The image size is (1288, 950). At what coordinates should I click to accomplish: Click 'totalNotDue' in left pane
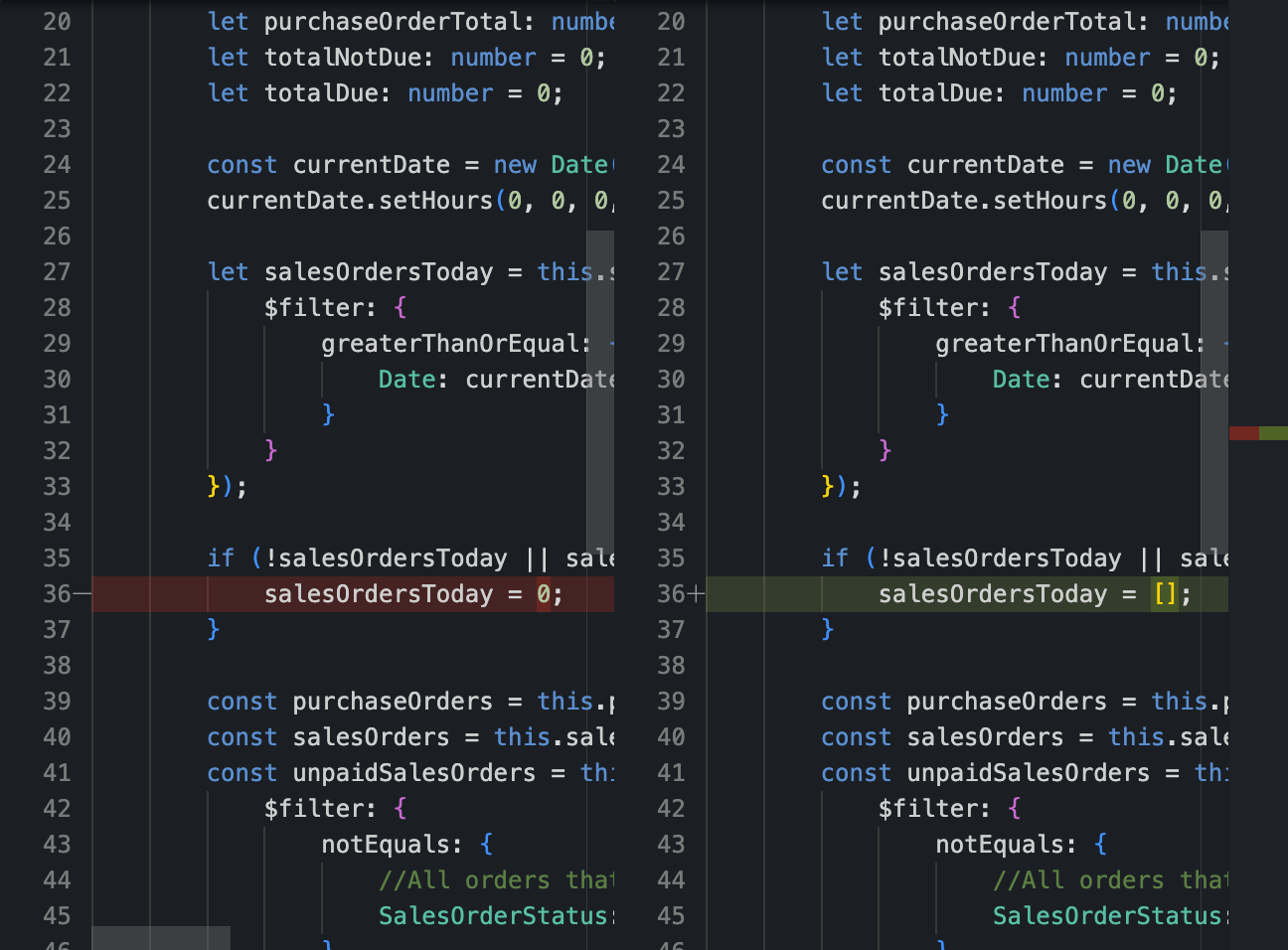343,58
